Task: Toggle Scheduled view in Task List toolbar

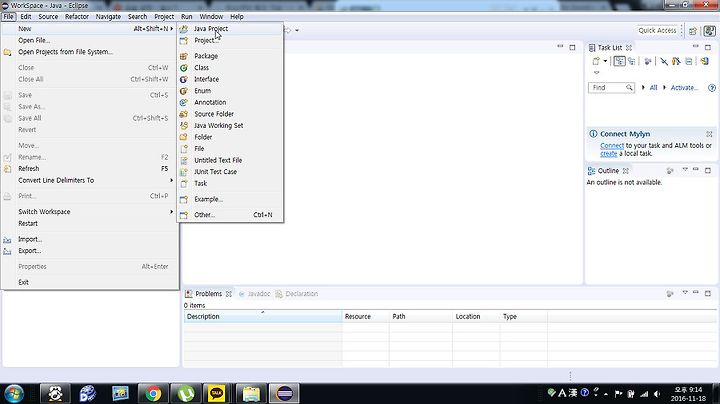Action: (x=632, y=61)
